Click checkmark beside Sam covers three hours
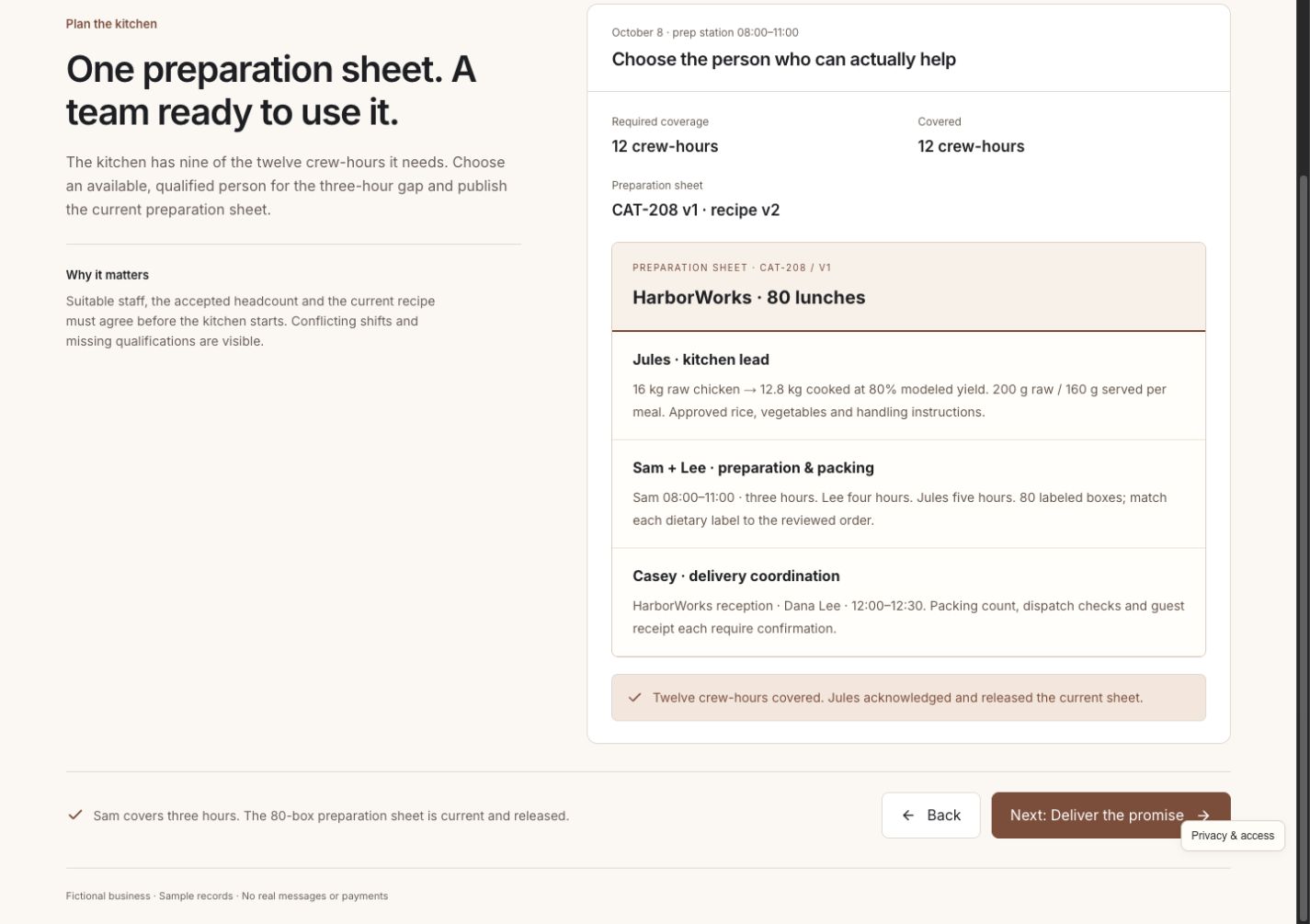Screen dimensions: 1310x924 click(x=75, y=815)
